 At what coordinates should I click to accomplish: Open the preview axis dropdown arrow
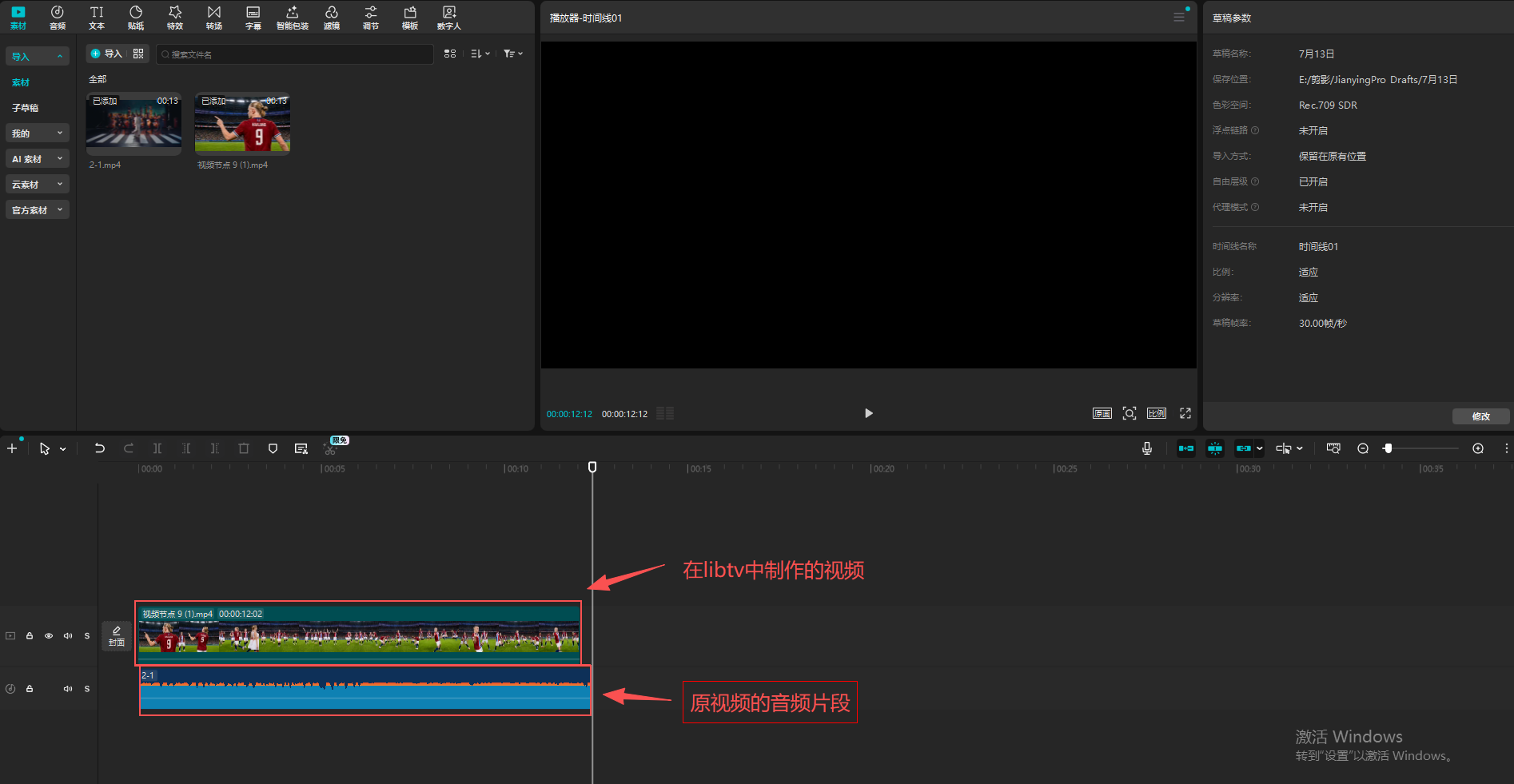point(1300,448)
